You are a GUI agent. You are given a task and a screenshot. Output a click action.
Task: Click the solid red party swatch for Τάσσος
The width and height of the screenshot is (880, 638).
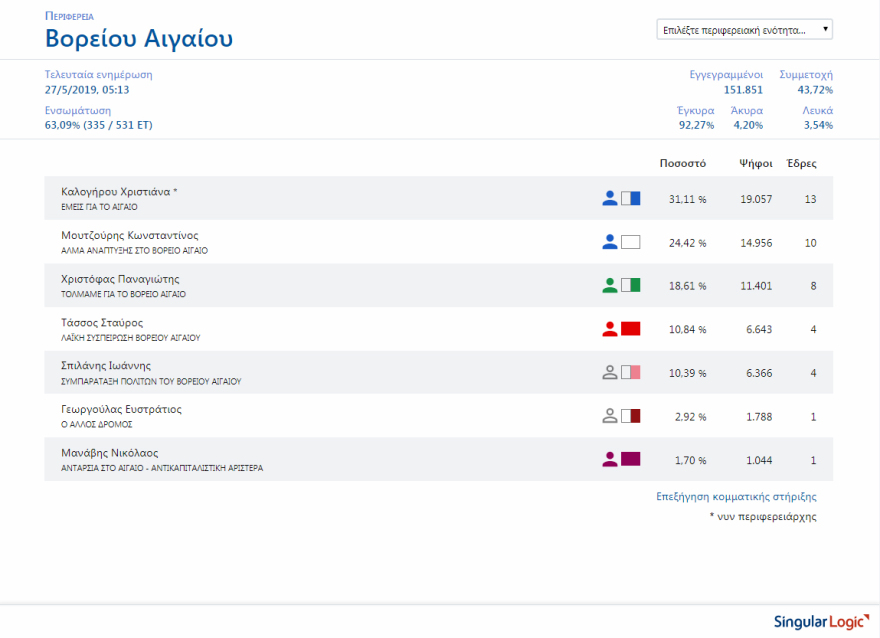pyautogui.click(x=630, y=329)
